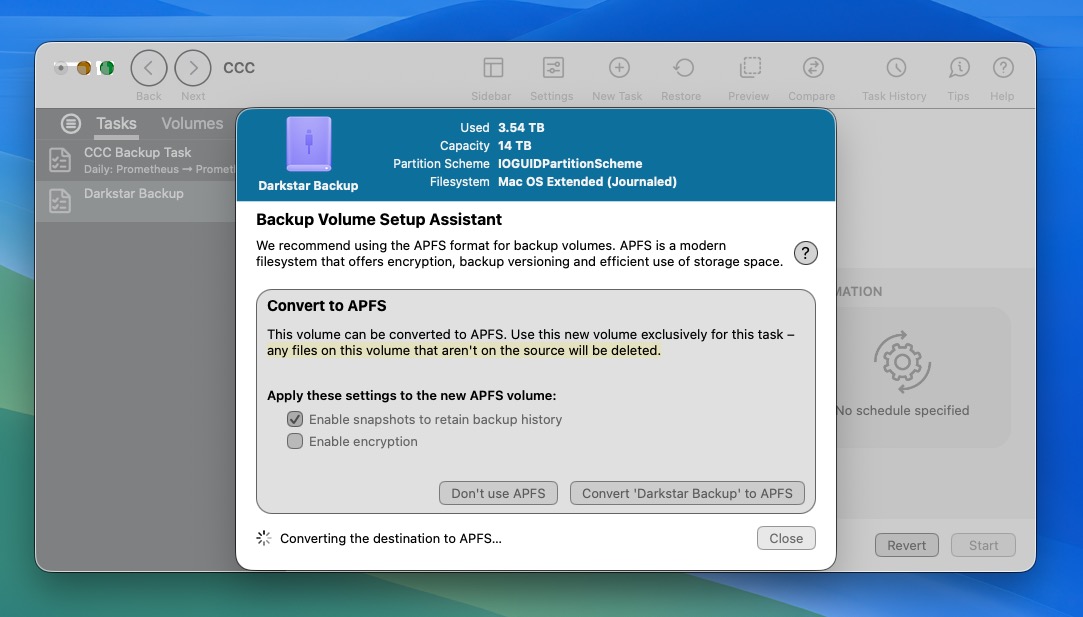Screen dimensions: 1083x617
Task: Click Convert 'Darkstar Backup' to APFS
Action: point(687,493)
